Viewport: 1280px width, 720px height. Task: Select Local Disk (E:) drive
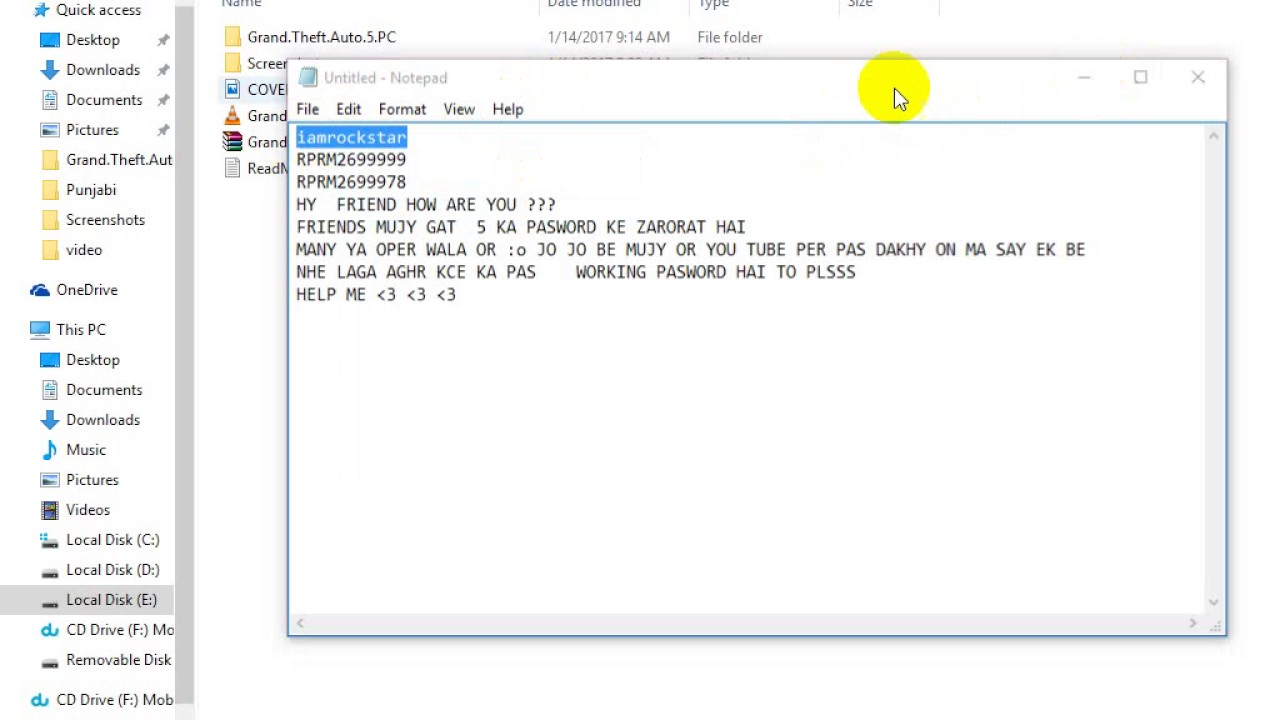[100, 600]
